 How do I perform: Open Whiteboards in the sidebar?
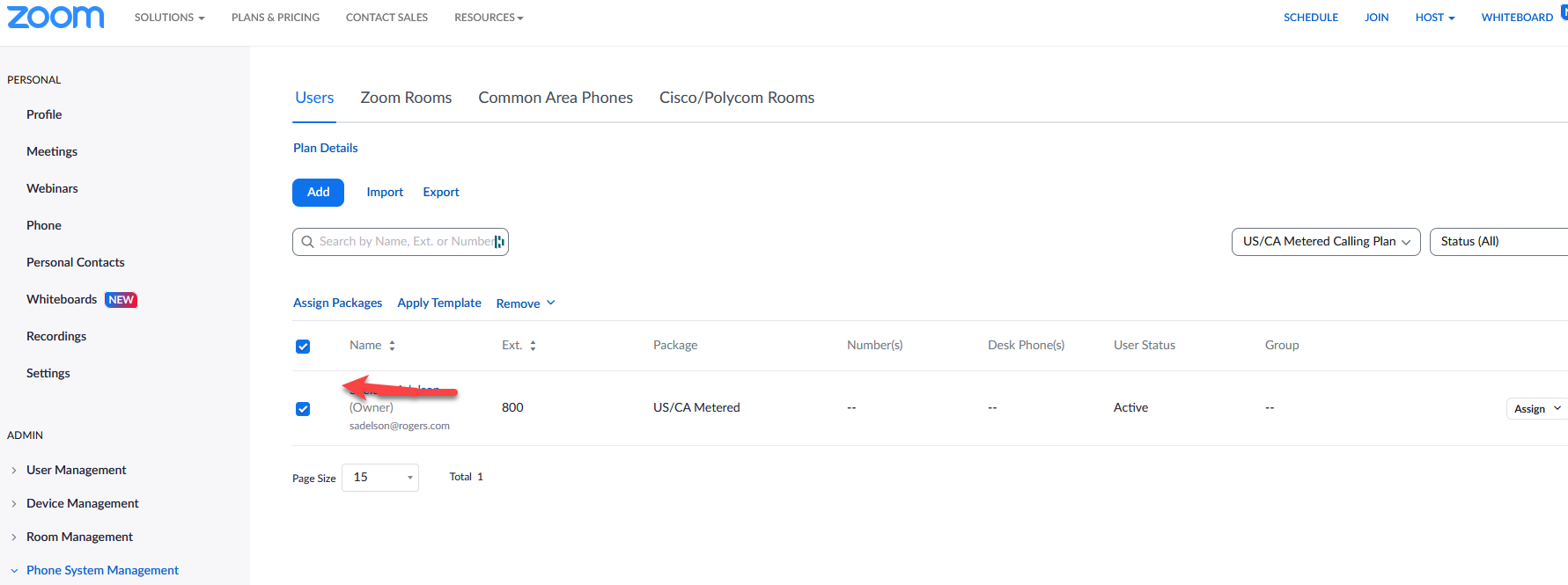[x=62, y=300]
